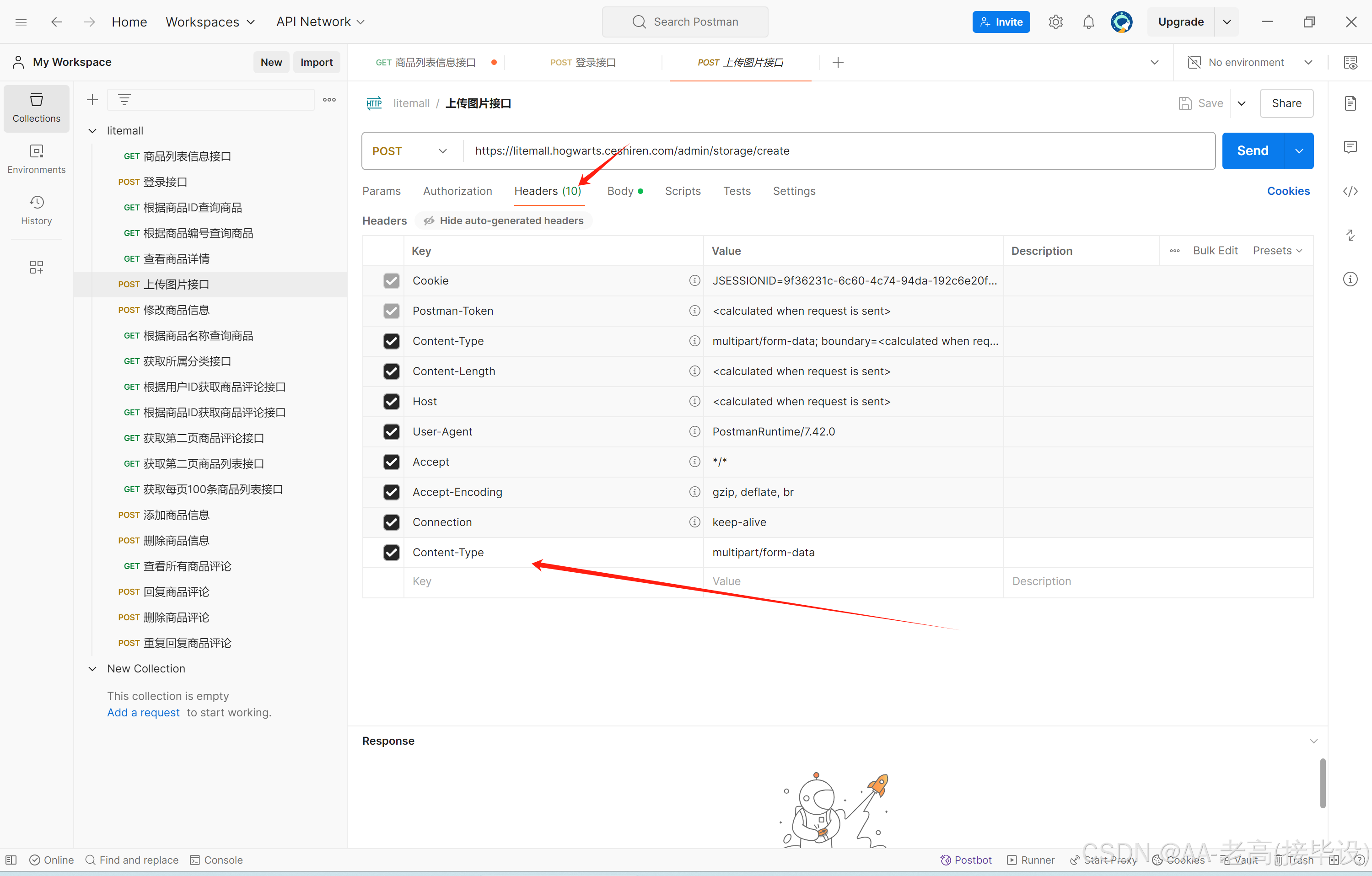The width and height of the screenshot is (1372, 876).
Task: Click the Send button
Action: 1252,151
